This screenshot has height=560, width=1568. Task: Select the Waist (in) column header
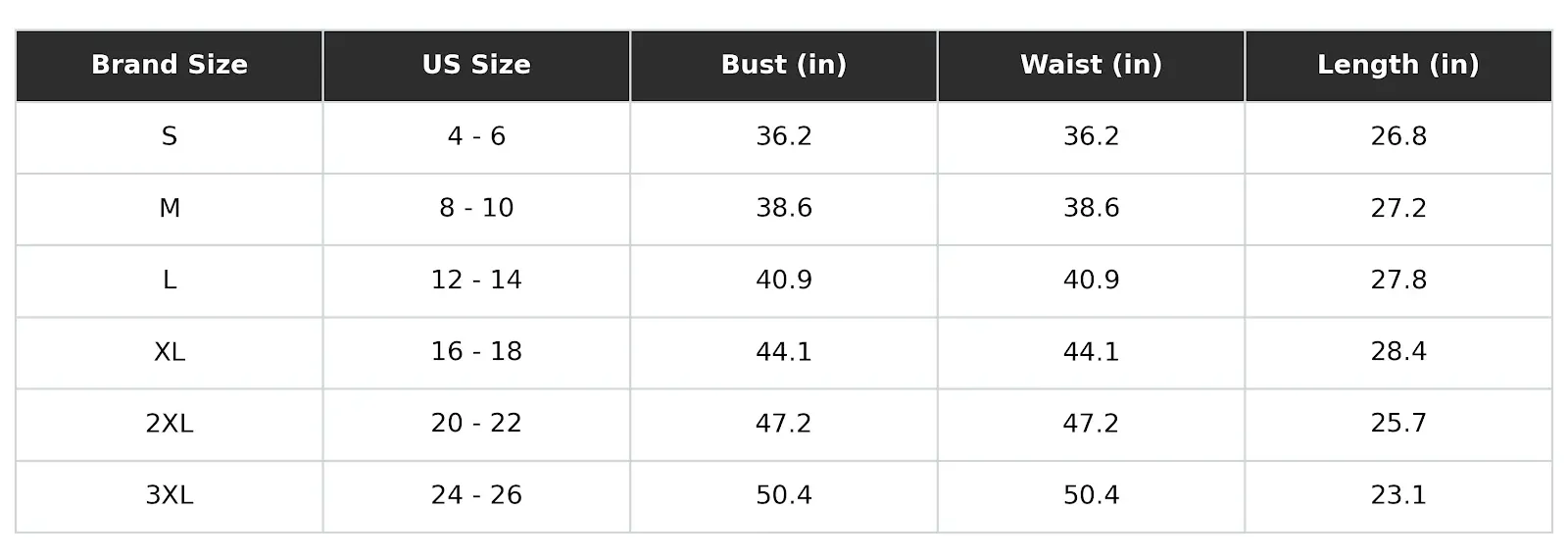[x=1091, y=65]
